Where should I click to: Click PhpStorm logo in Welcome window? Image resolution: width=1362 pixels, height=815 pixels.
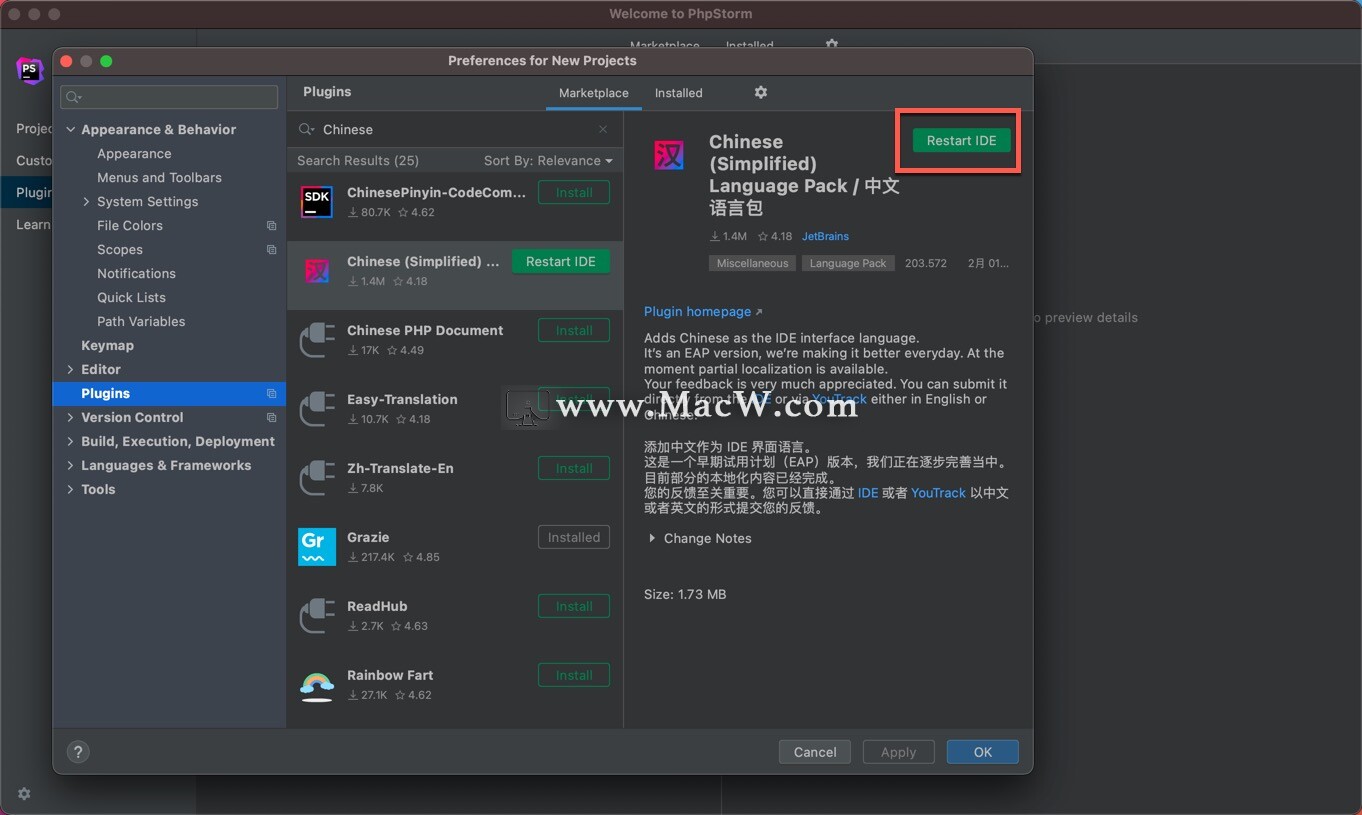pos(30,71)
